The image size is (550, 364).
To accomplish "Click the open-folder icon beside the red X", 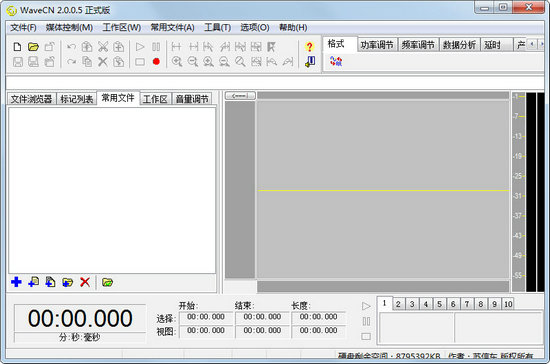I will (x=107, y=282).
